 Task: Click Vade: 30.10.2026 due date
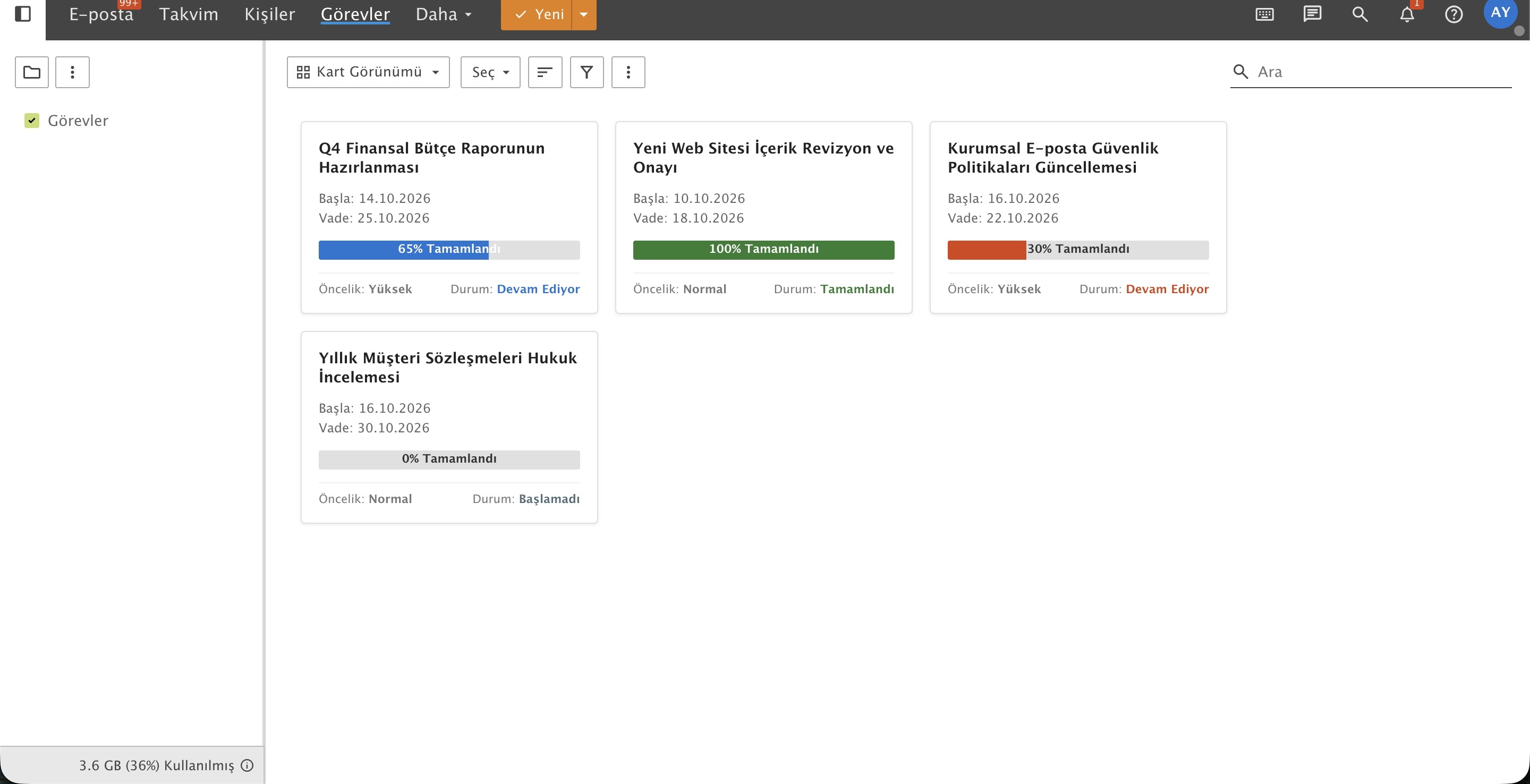[x=374, y=428]
